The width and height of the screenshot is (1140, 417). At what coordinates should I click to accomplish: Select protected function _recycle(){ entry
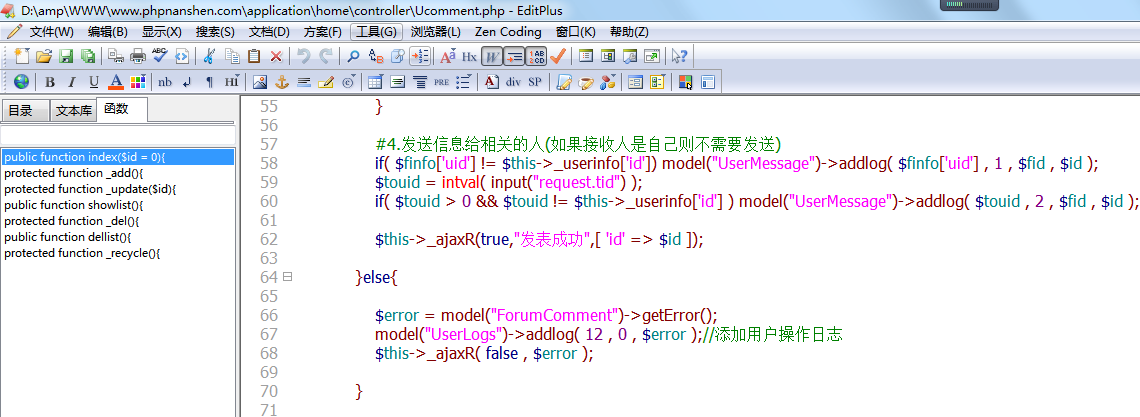(x=118, y=253)
